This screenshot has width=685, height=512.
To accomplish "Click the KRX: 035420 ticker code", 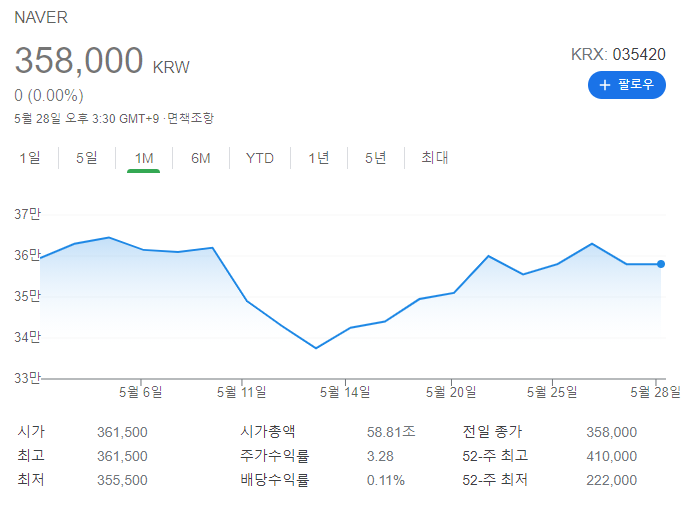I will [x=618, y=54].
